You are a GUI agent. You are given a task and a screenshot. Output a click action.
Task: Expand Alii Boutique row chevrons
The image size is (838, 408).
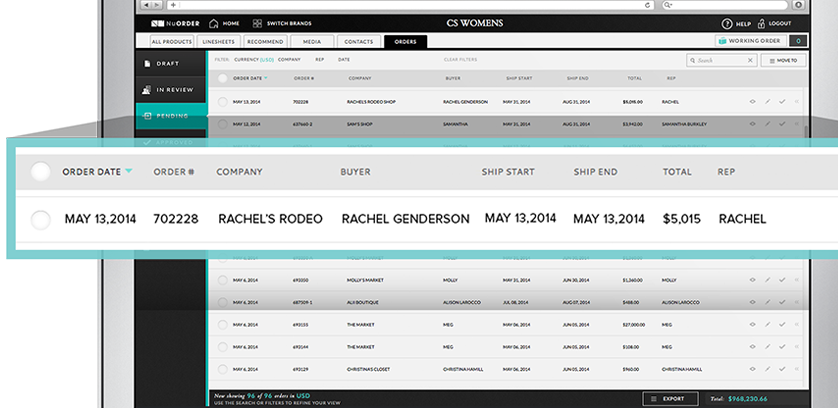click(797, 302)
